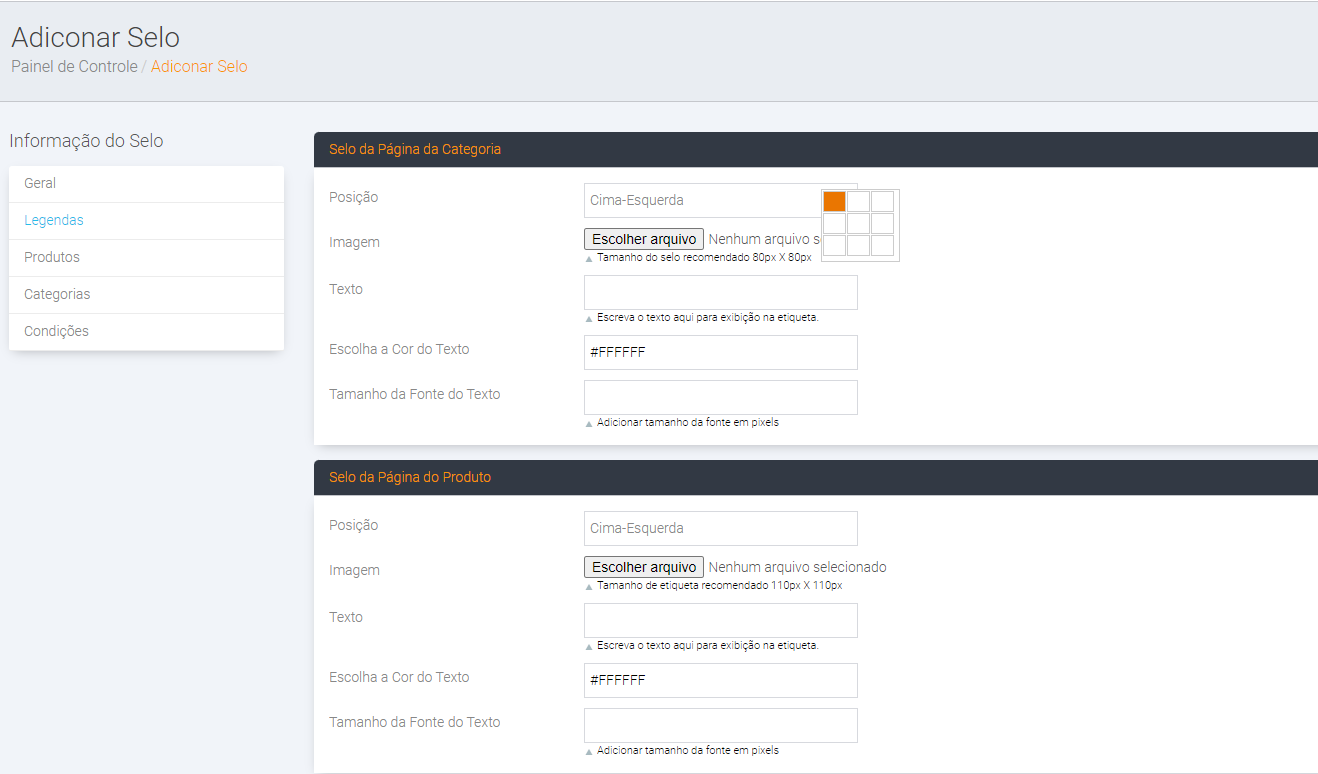Select the bottom-left cell in position grid
The height and width of the screenshot is (774, 1318).
835,246
